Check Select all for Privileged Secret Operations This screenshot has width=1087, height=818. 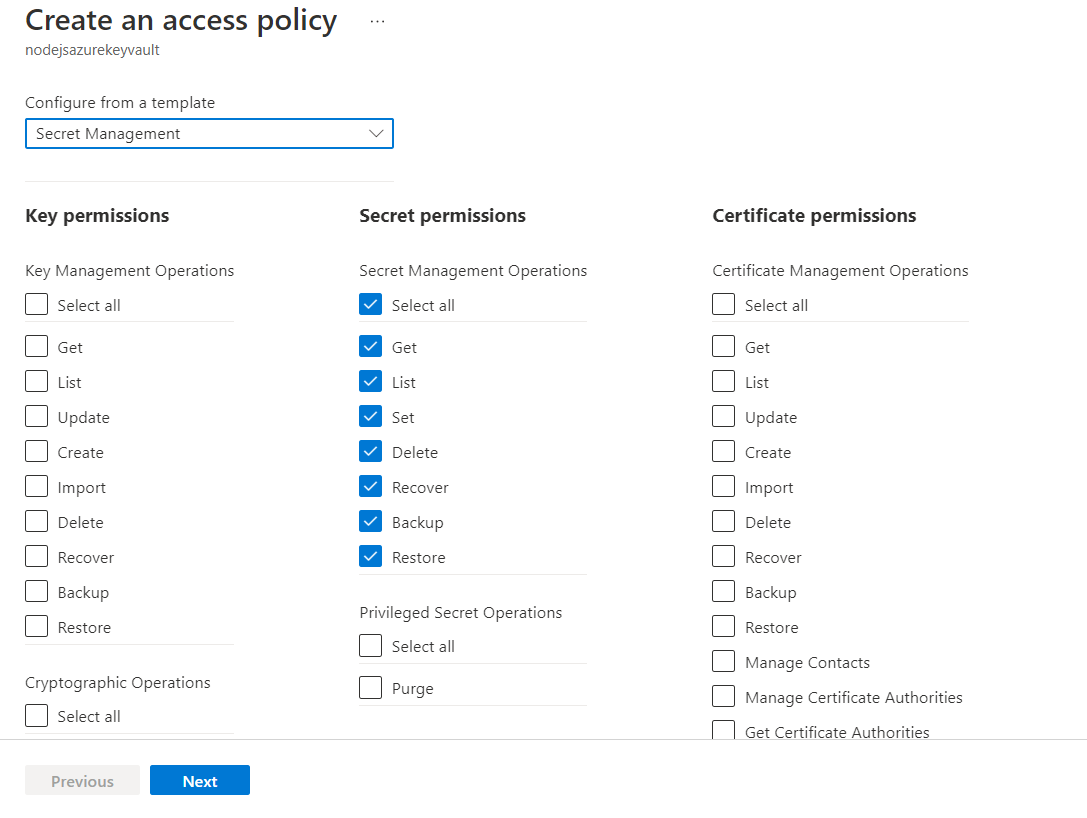click(x=371, y=646)
